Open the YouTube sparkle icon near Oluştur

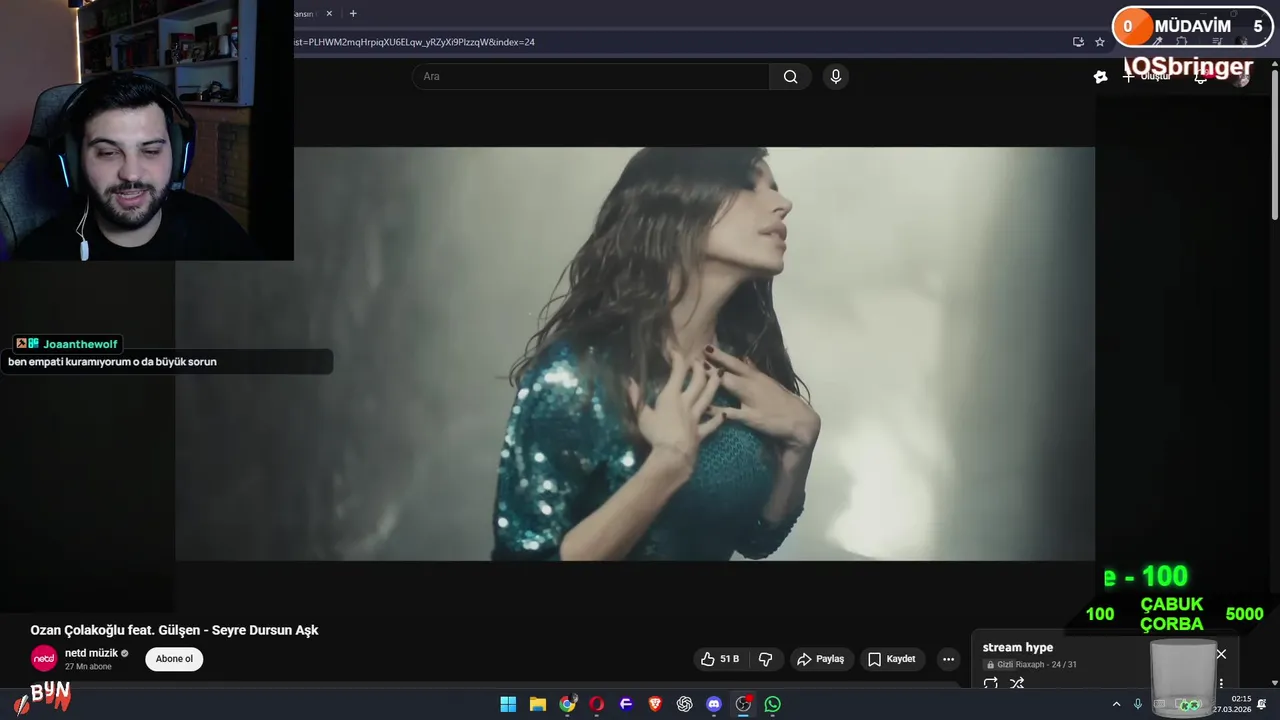tap(1101, 77)
